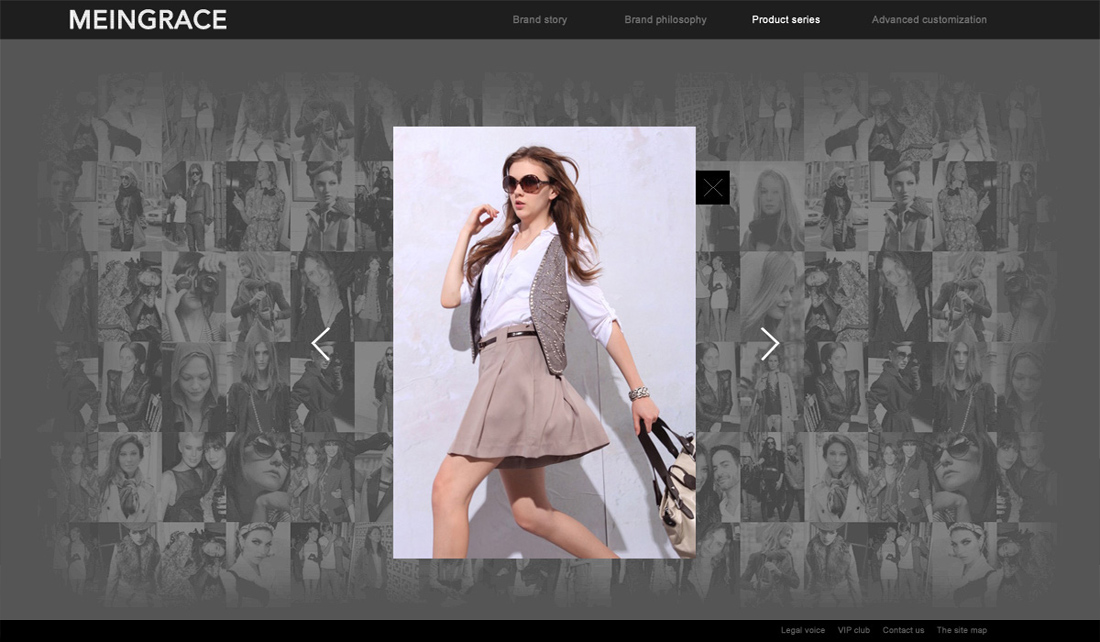Viewport: 1100px width, 642px height.
Task: Close the enlarged photo with the X button
Action: point(712,188)
